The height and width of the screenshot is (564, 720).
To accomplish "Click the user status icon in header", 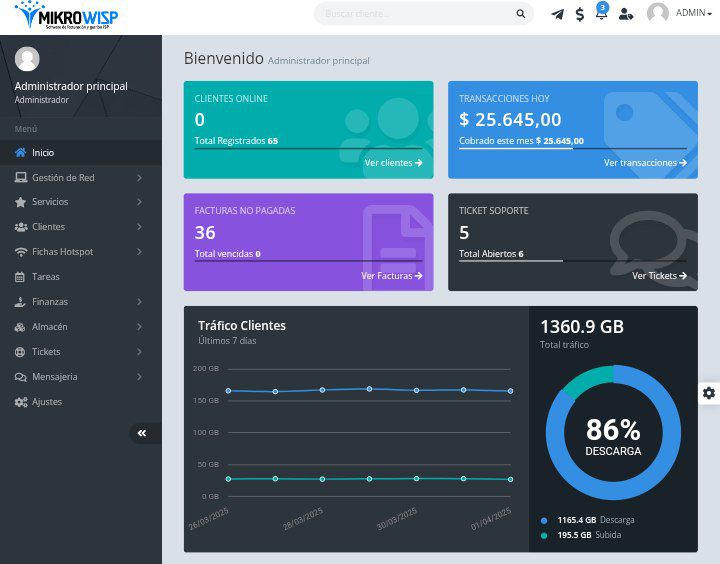I will [x=626, y=14].
